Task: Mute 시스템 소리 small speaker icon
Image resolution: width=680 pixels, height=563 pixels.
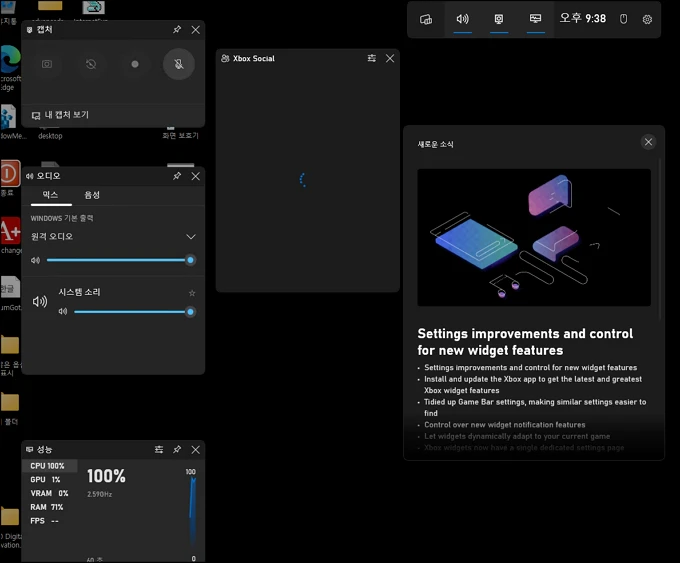Action: (x=63, y=311)
